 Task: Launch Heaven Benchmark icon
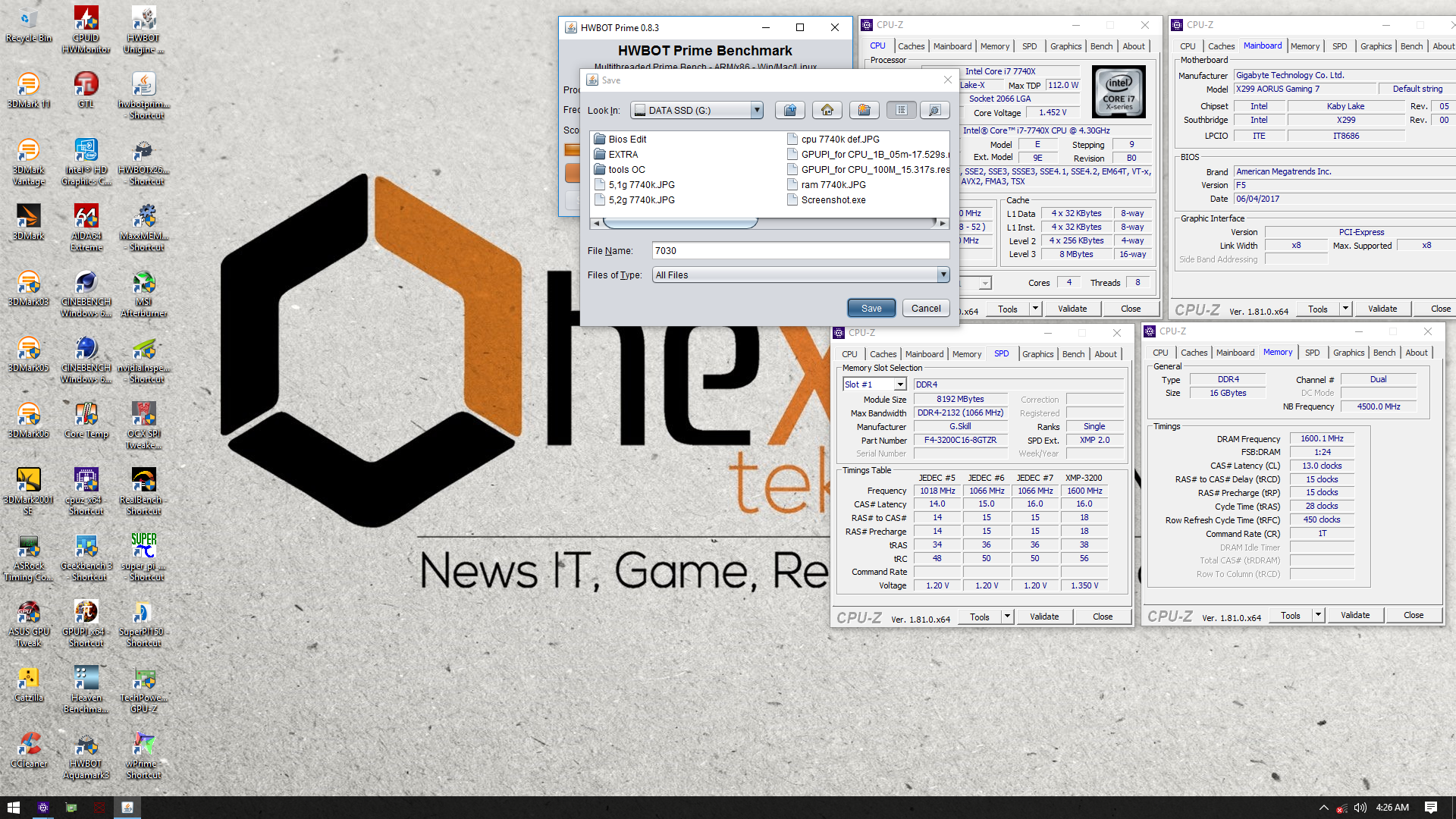(86, 690)
